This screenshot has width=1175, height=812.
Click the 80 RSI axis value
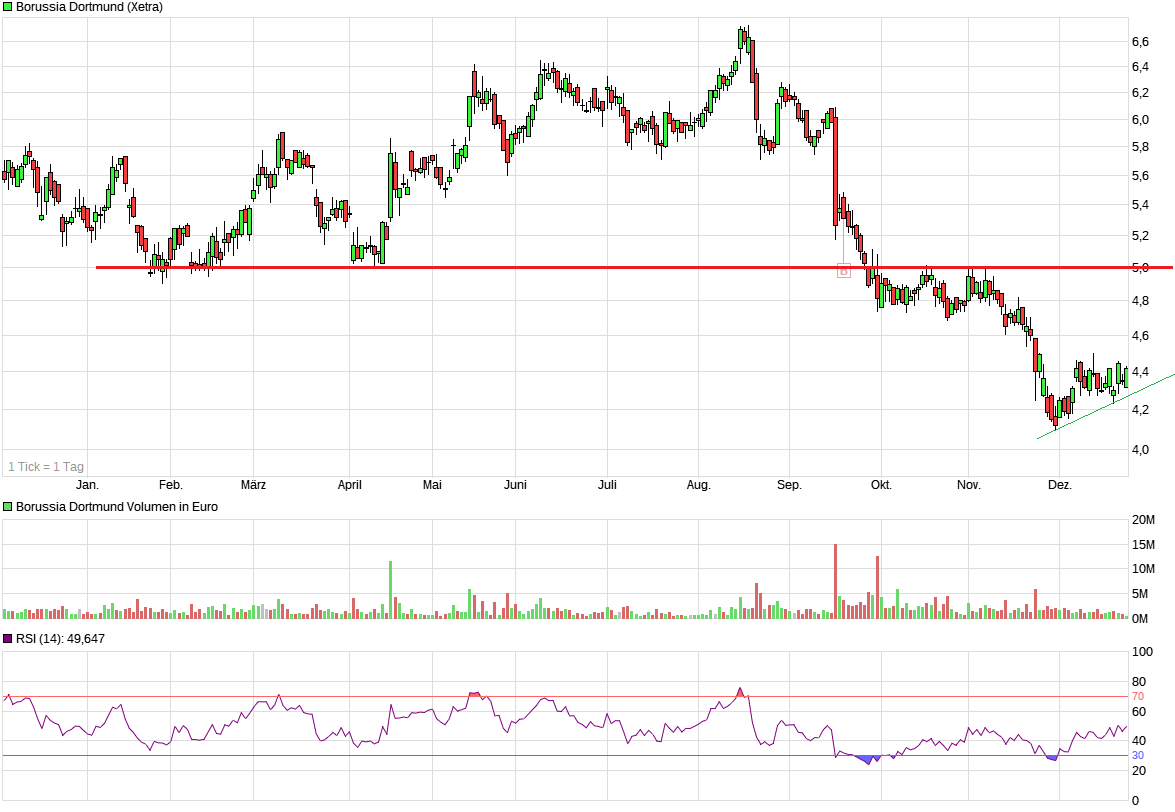tap(1139, 682)
